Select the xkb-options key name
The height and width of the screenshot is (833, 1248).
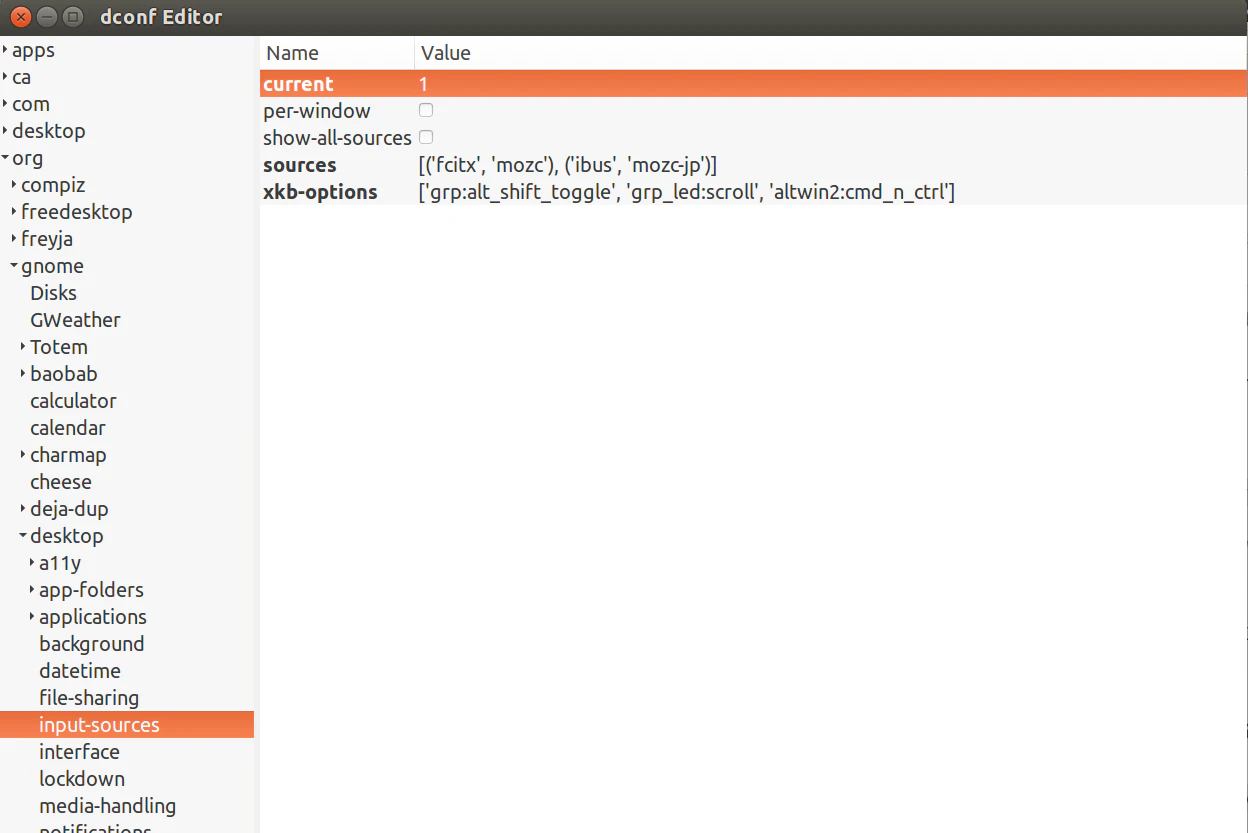[x=320, y=192]
